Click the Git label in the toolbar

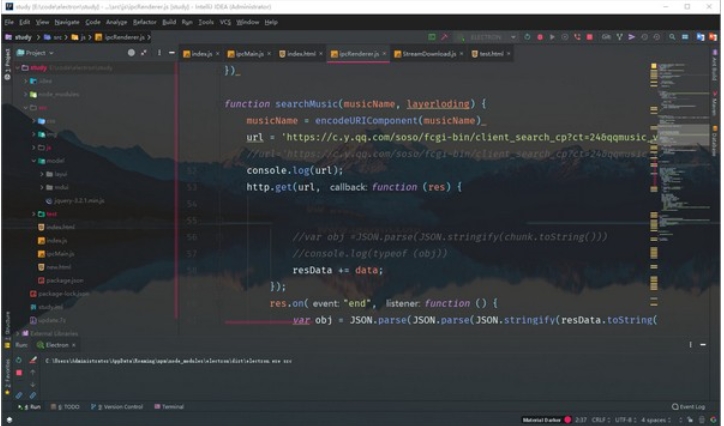[606, 37]
